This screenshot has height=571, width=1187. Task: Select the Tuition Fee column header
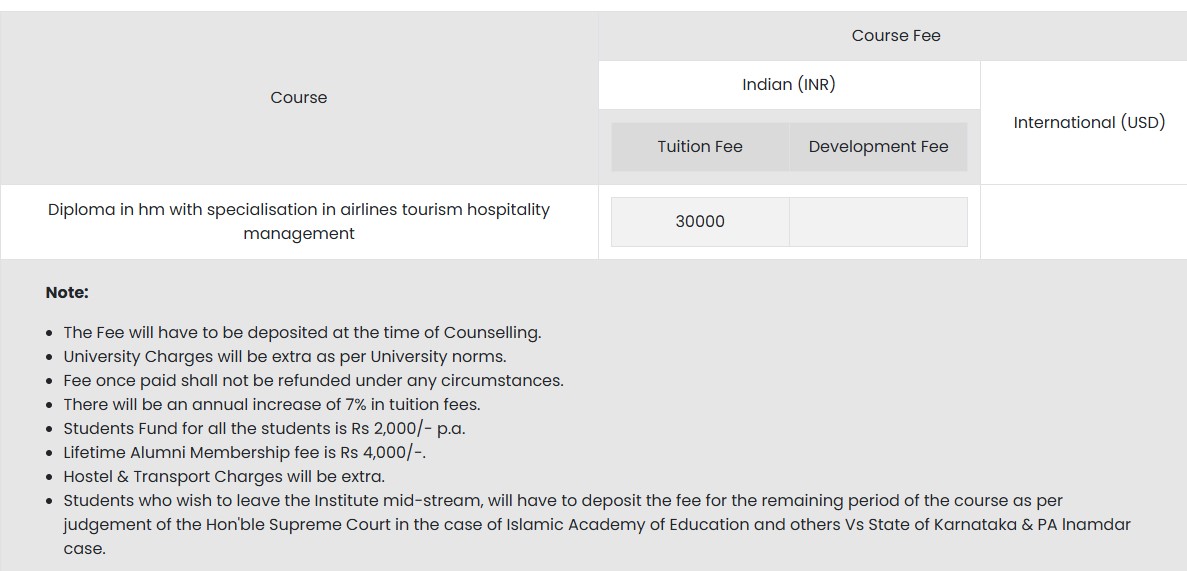click(x=700, y=147)
